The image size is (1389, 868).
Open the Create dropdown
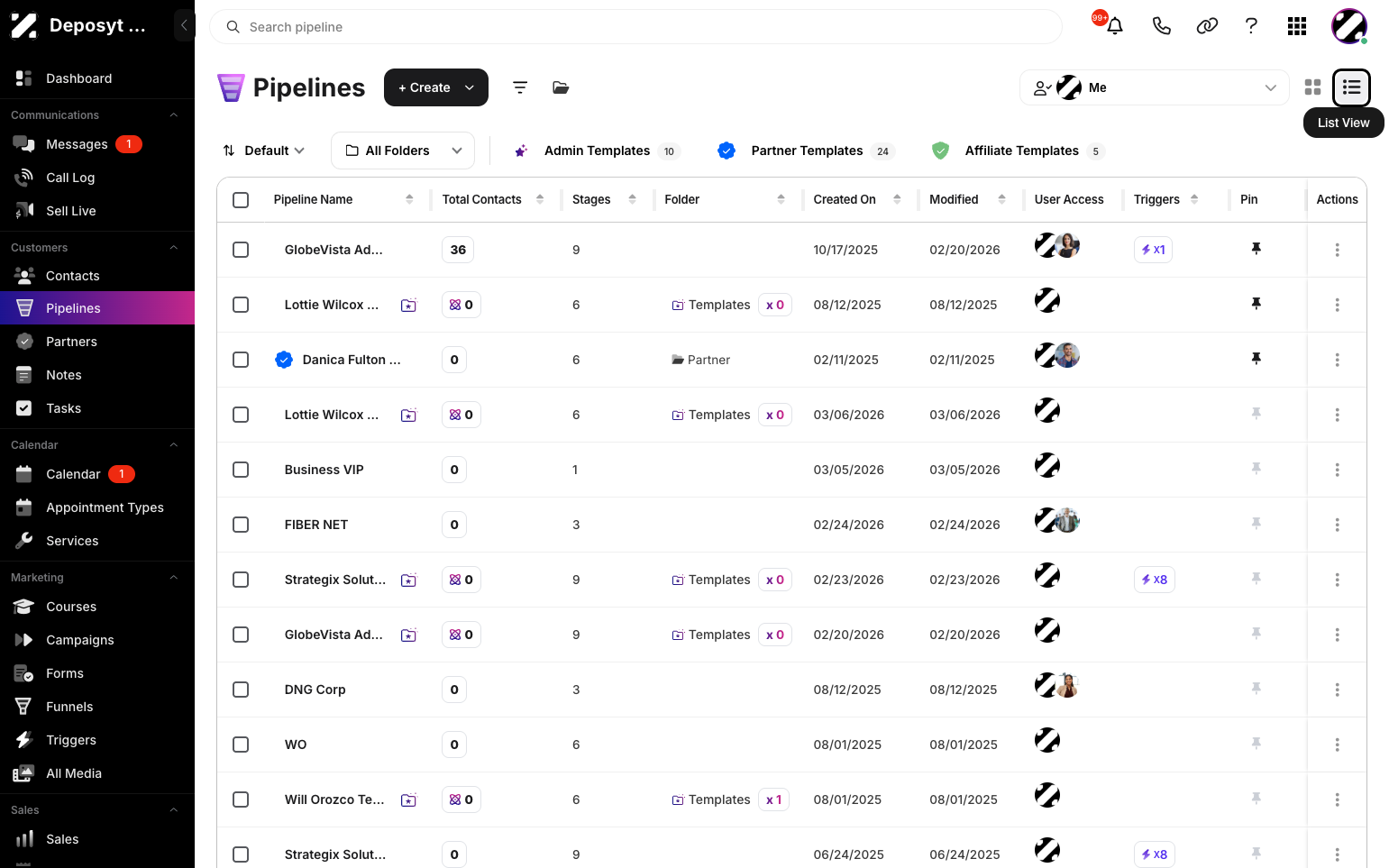tap(436, 87)
